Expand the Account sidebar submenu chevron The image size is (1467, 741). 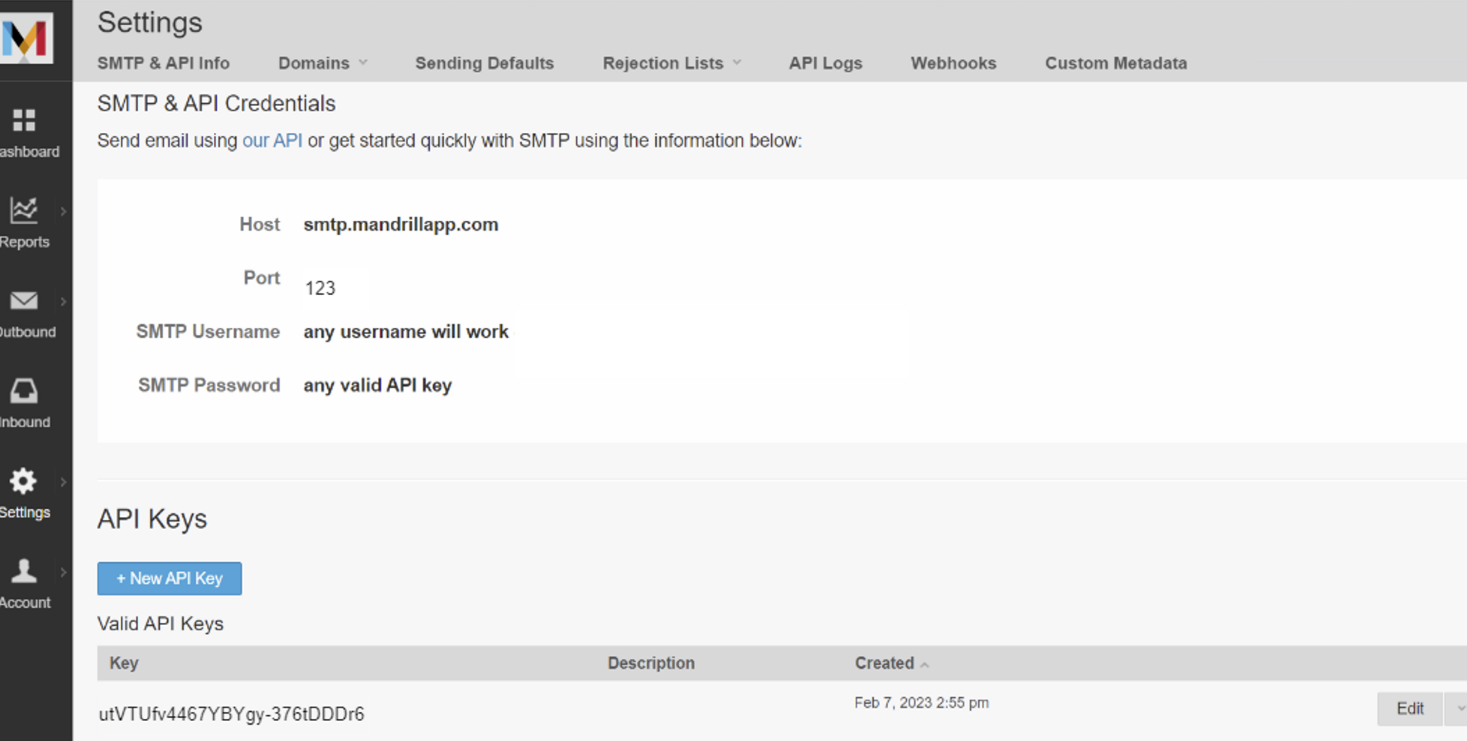coord(62,573)
